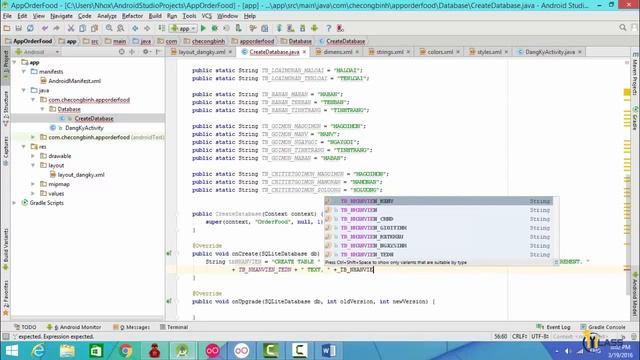Open the VCS menu
Screen dimensions: 640x360
(207, 16)
